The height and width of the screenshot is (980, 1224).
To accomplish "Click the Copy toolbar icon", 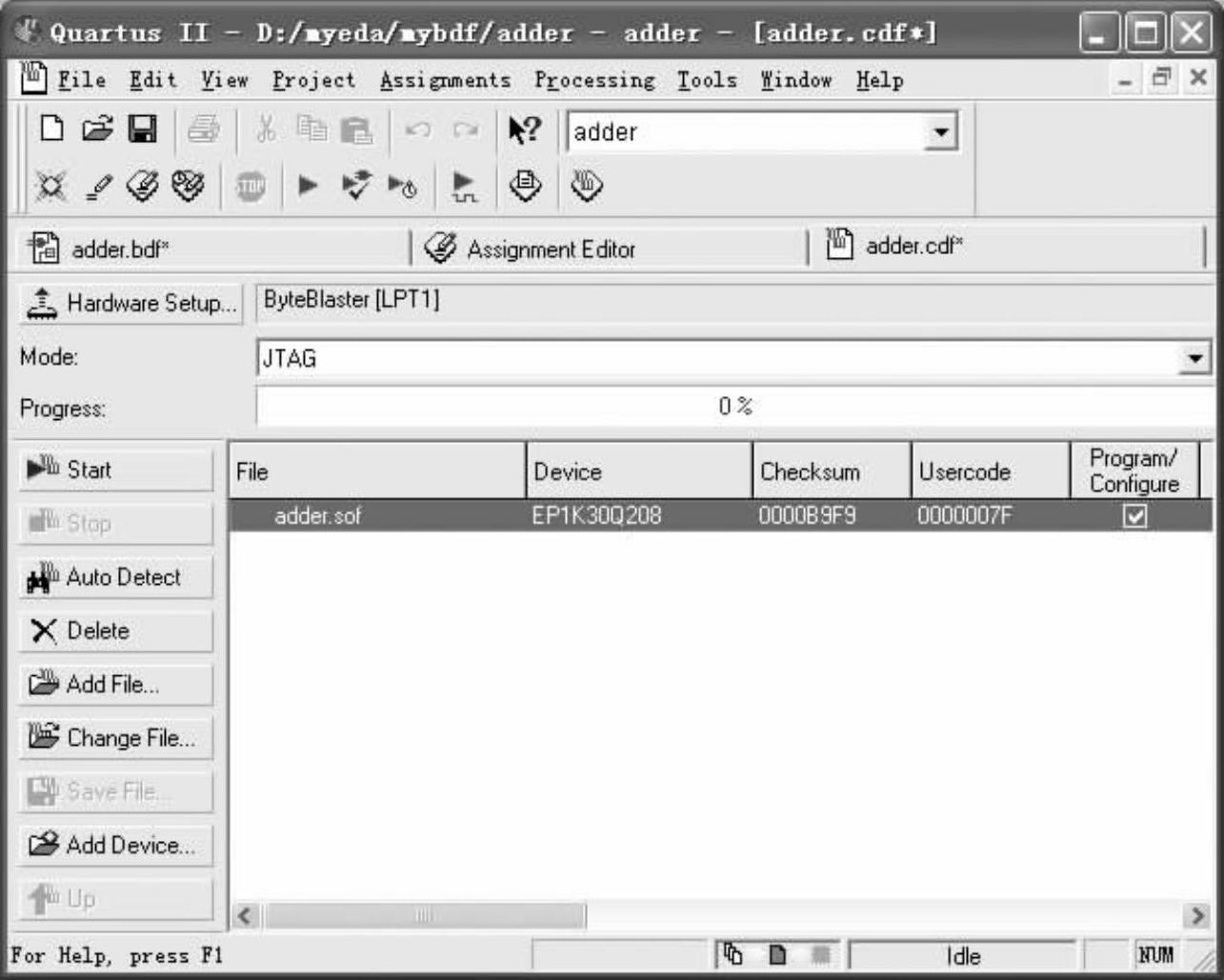I will 311,130.
